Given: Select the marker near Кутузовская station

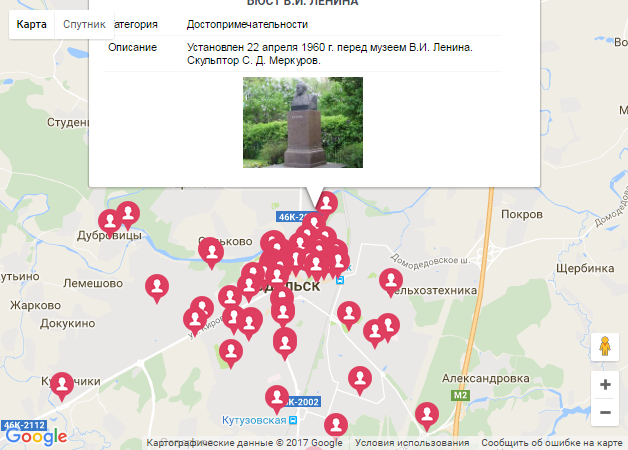Looking at the screenshot, I should [277, 398].
